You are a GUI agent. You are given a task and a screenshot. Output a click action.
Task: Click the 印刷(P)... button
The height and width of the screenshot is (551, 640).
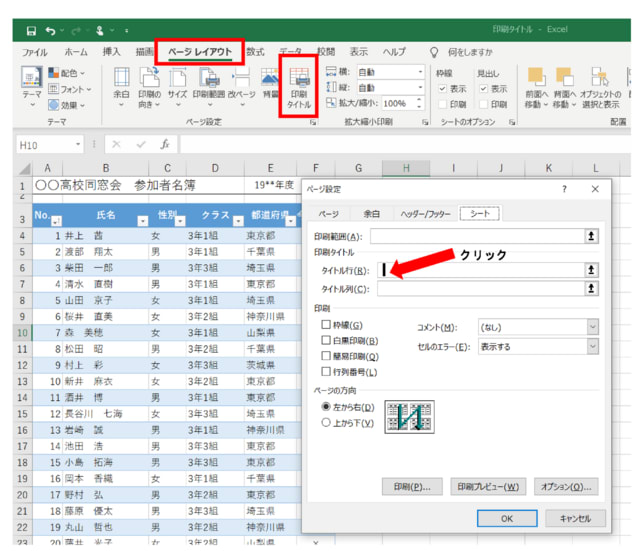pos(412,487)
